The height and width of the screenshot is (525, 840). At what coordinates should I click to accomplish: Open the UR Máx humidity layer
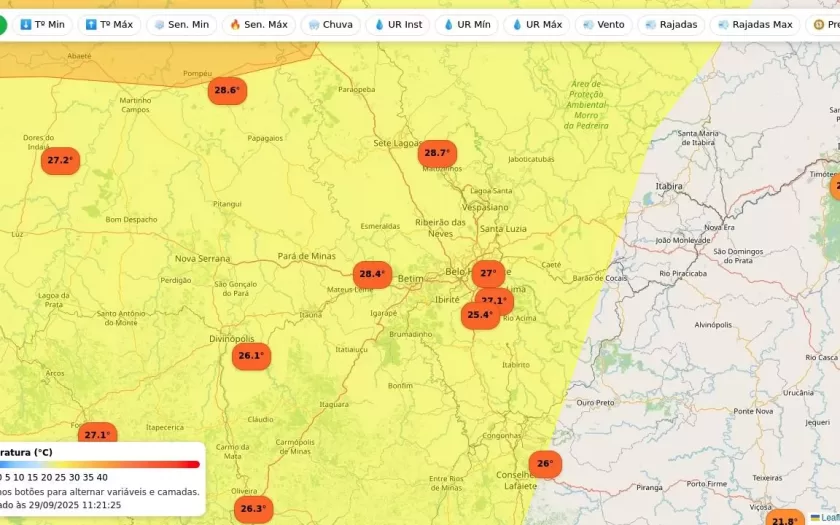click(536, 24)
